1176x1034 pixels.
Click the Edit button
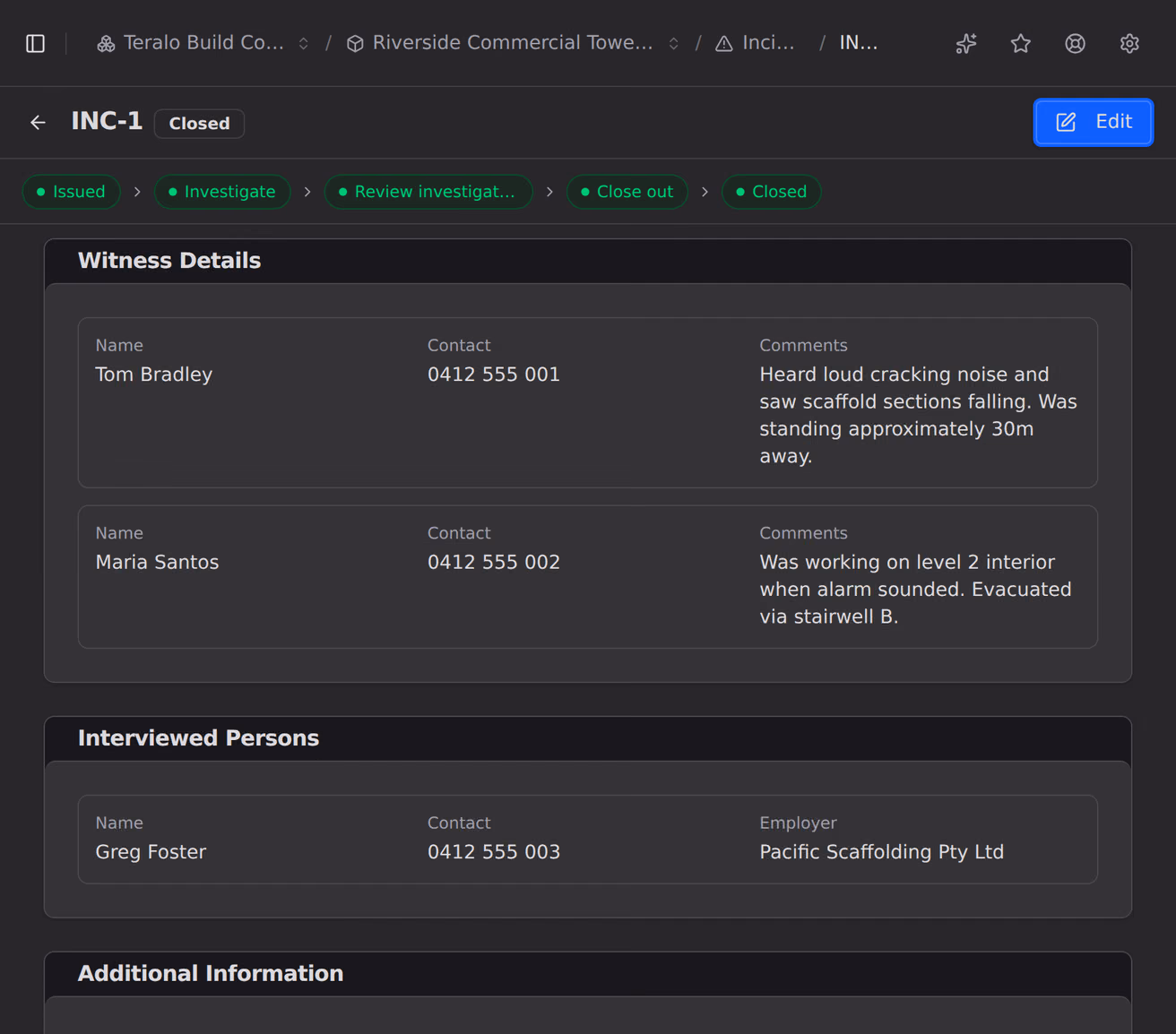pyautogui.click(x=1094, y=122)
